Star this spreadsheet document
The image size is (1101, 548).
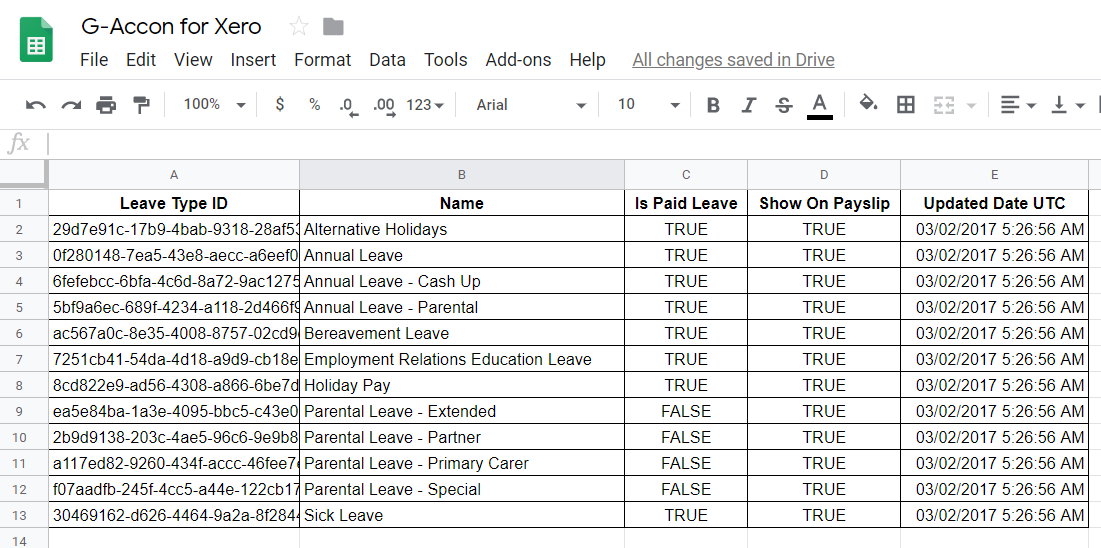pyautogui.click(x=298, y=27)
